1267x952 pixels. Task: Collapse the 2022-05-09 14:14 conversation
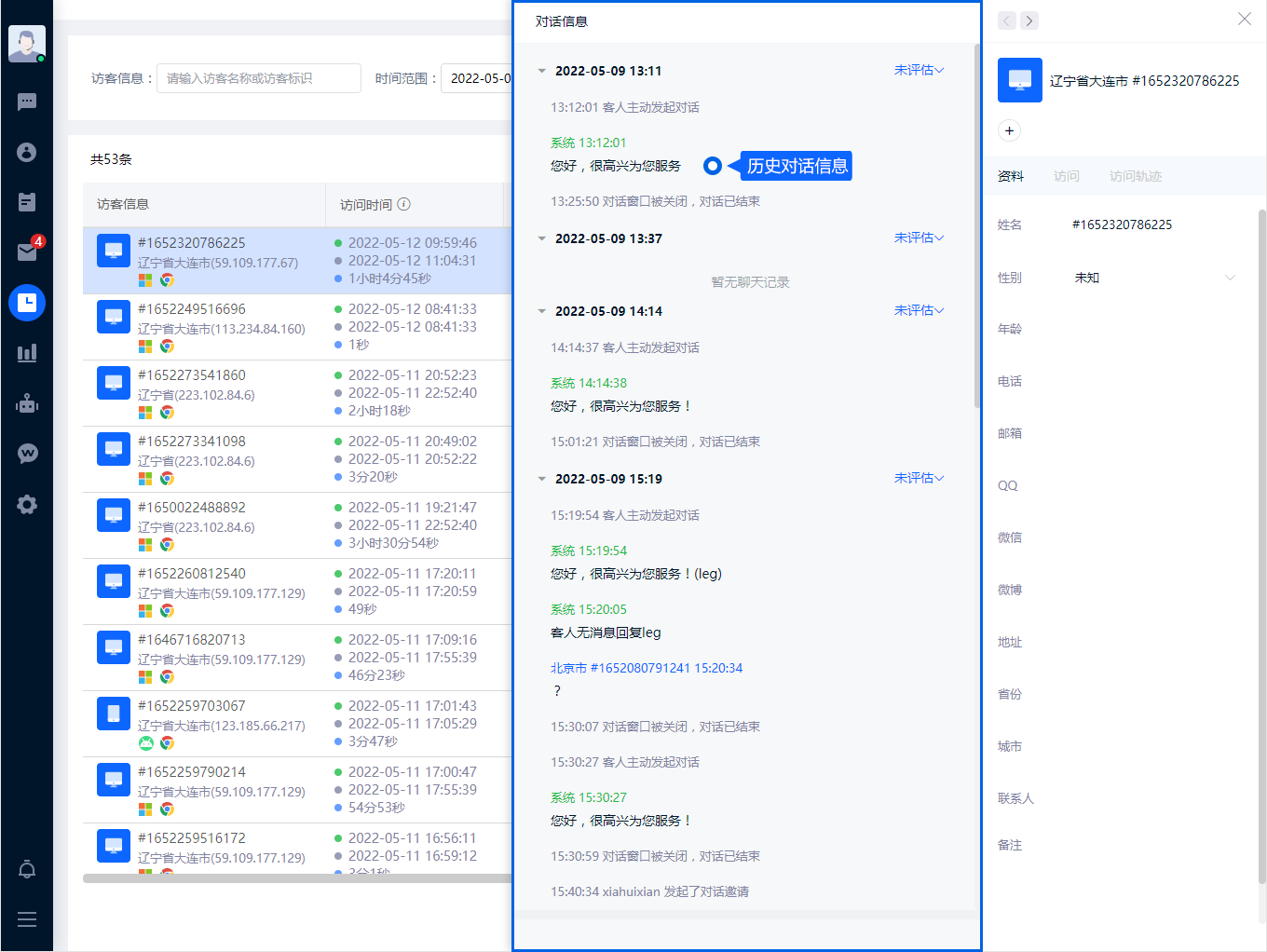pyautogui.click(x=542, y=311)
